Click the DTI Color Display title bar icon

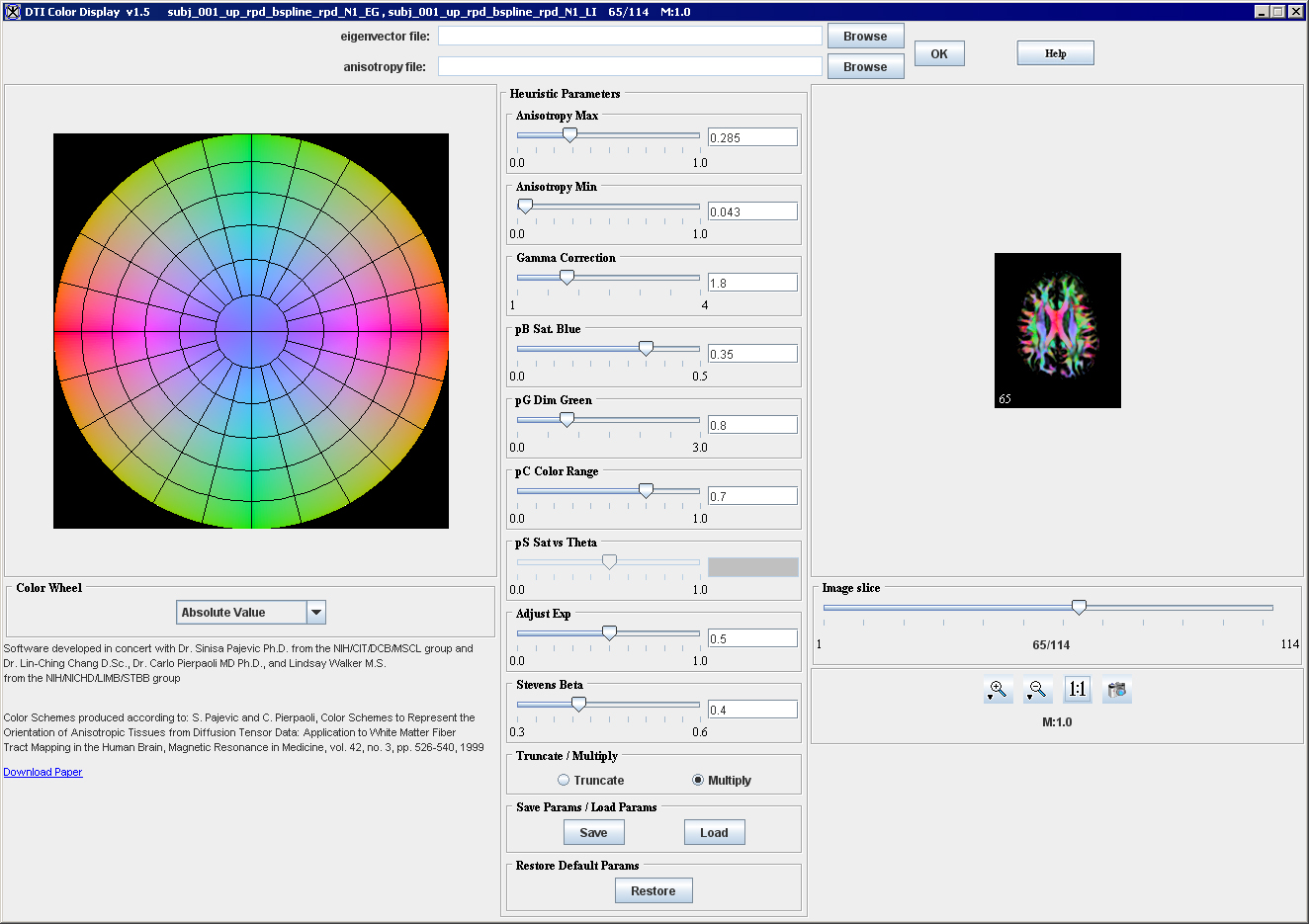point(12,12)
